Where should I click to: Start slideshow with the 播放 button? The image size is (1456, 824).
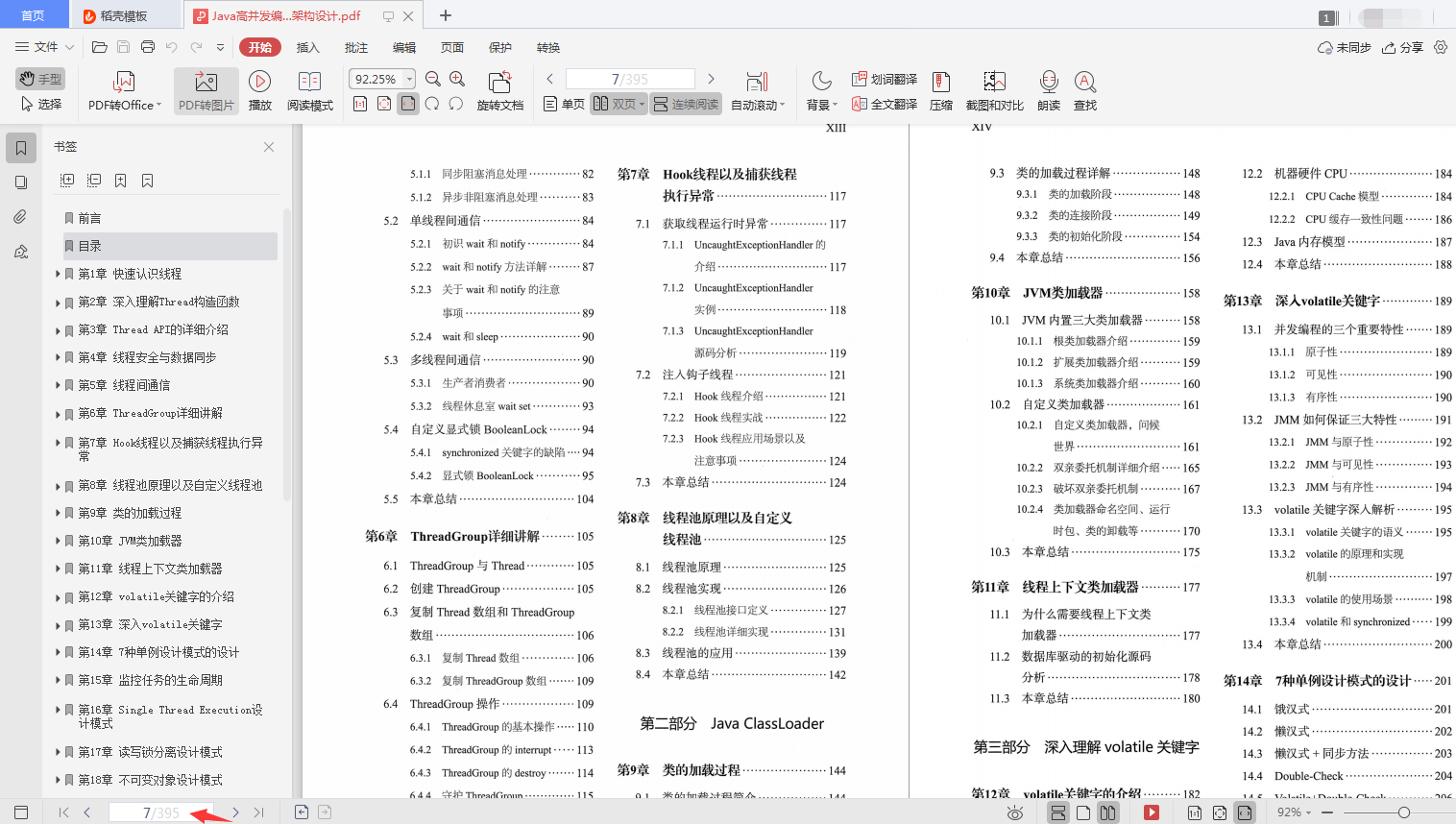click(x=259, y=92)
